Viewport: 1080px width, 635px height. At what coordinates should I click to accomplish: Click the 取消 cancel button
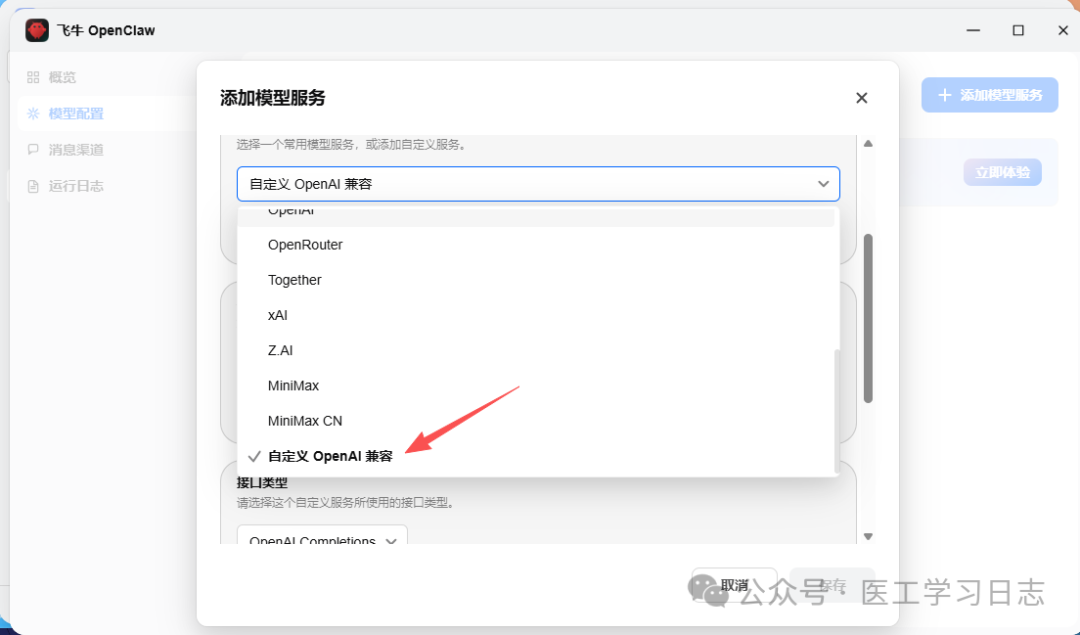pos(734,585)
